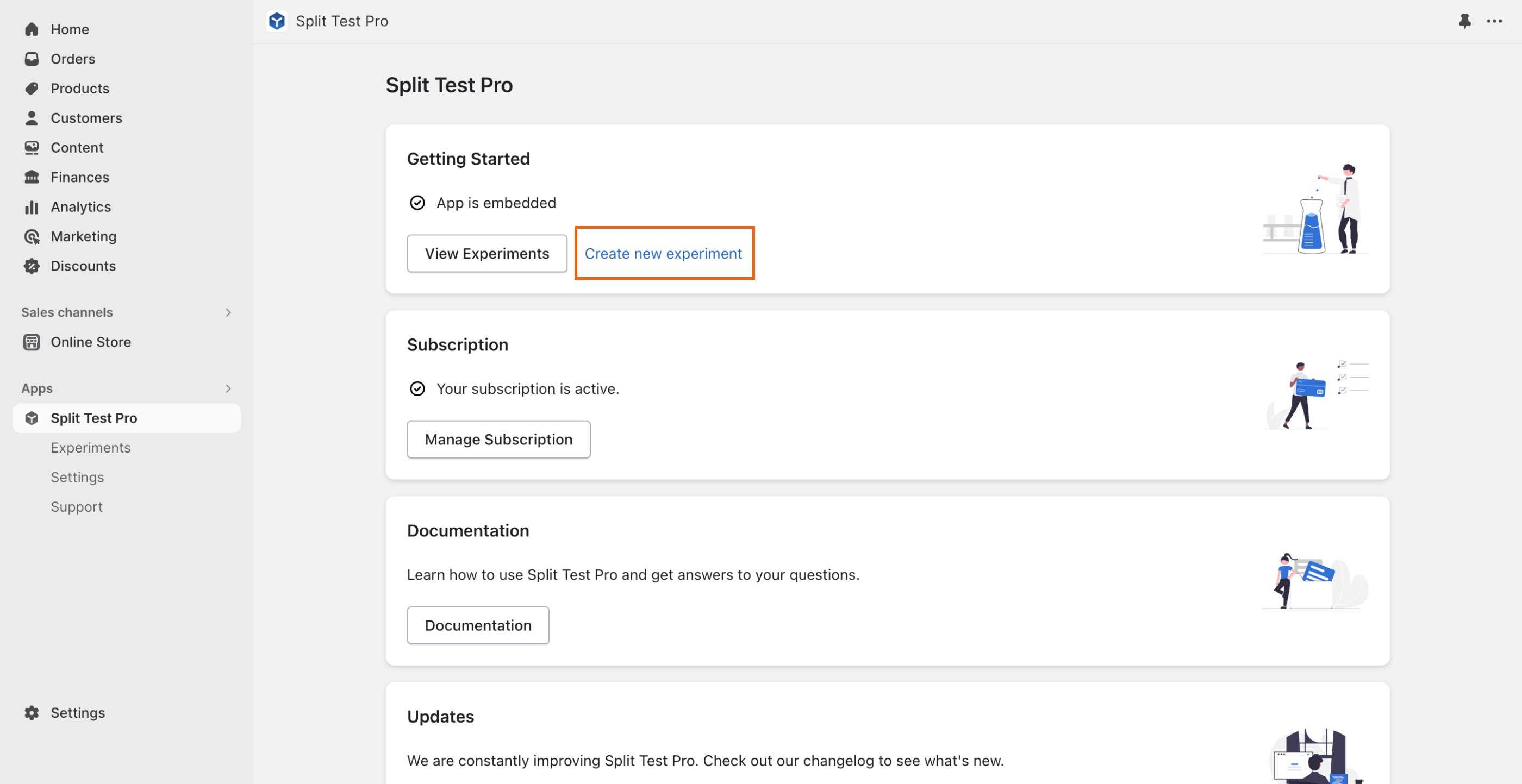The width and height of the screenshot is (1522, 784).
Task: Click the Customers person icon
Action: point(32,117)
